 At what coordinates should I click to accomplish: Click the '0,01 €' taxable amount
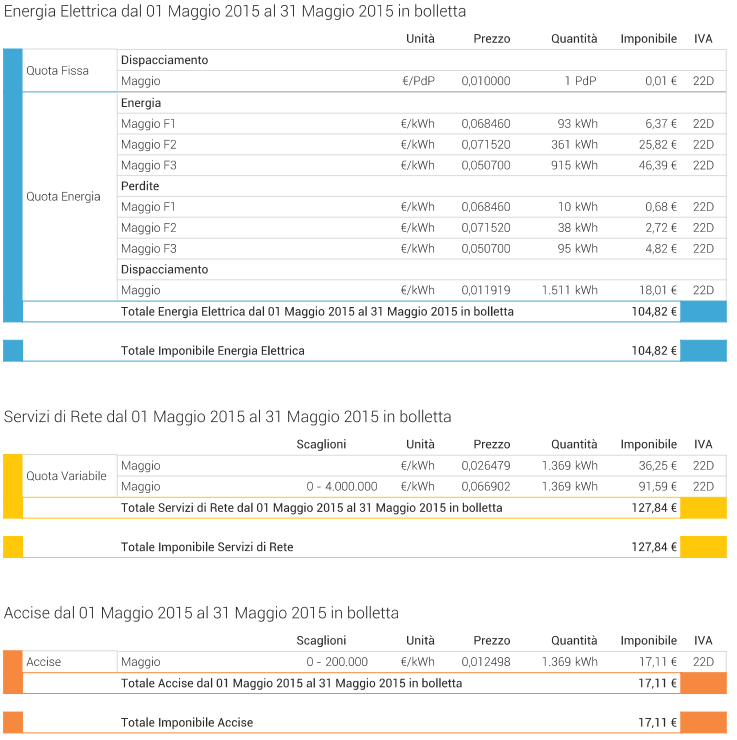pyautogui.click(x=661, y=81)
